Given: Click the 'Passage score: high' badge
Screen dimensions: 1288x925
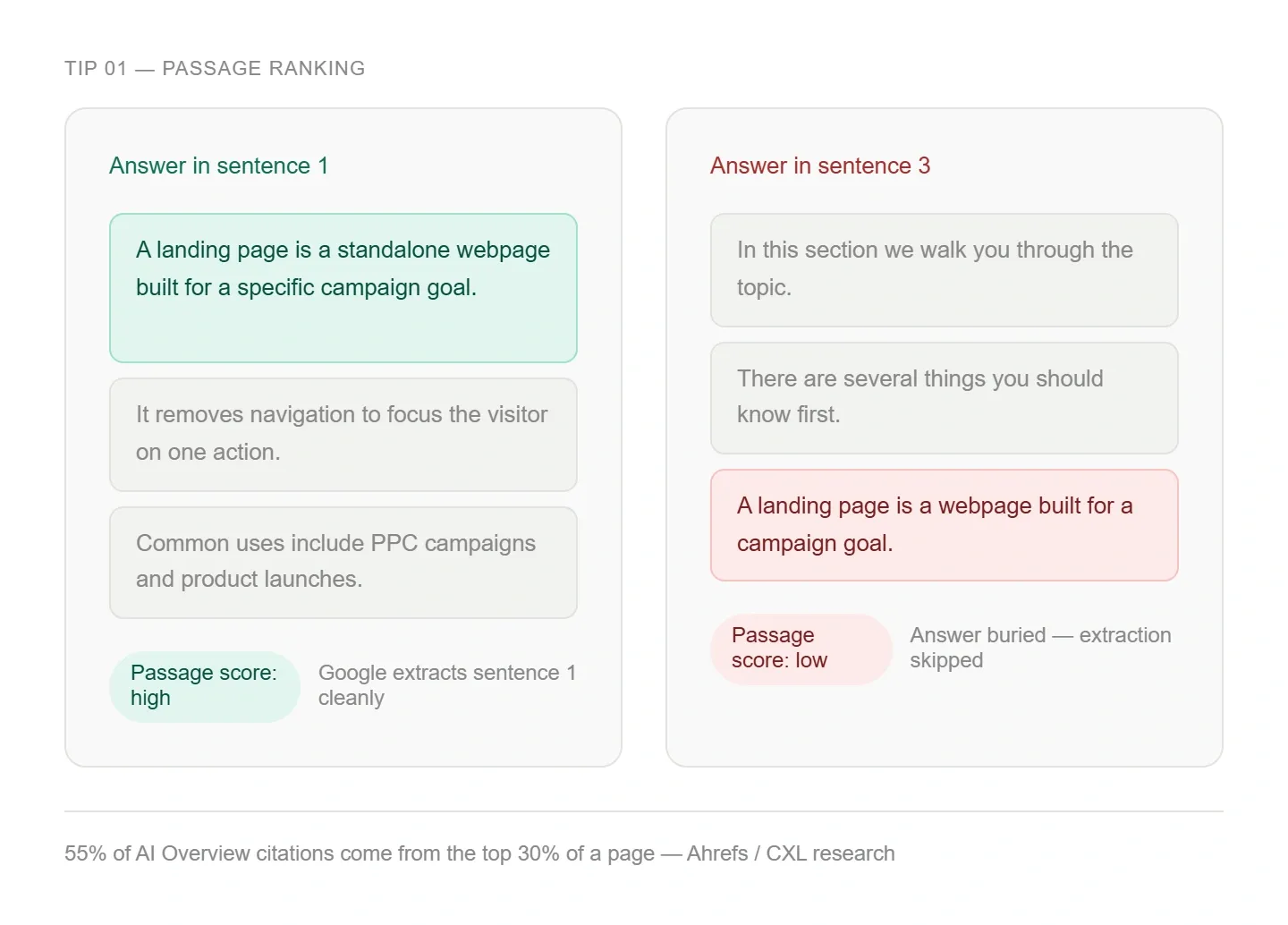Looking at the screenshot, I should pyautogui.click(x=204, y=686).
